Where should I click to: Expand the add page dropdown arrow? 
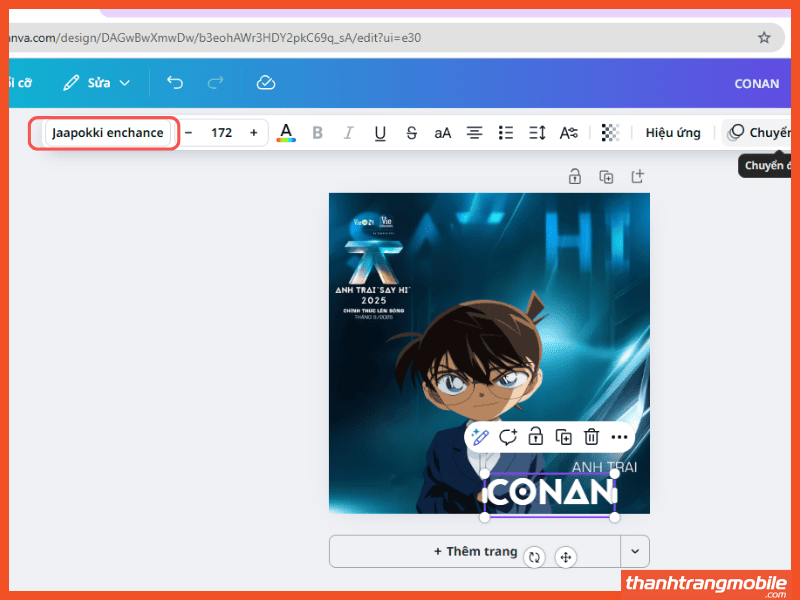(x=635, y=552)
